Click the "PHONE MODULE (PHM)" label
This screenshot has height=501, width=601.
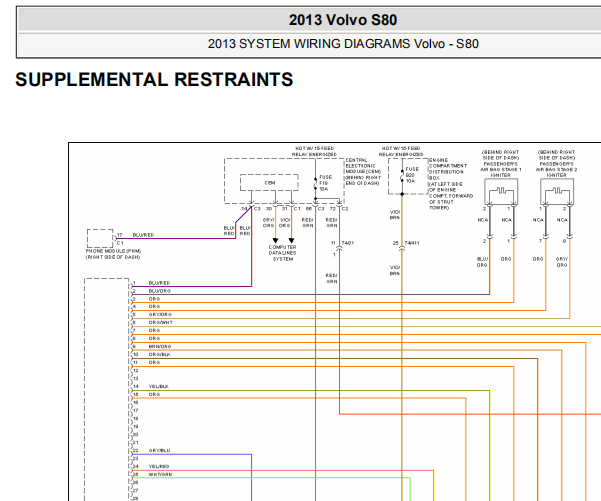click(x=113, y=251)
